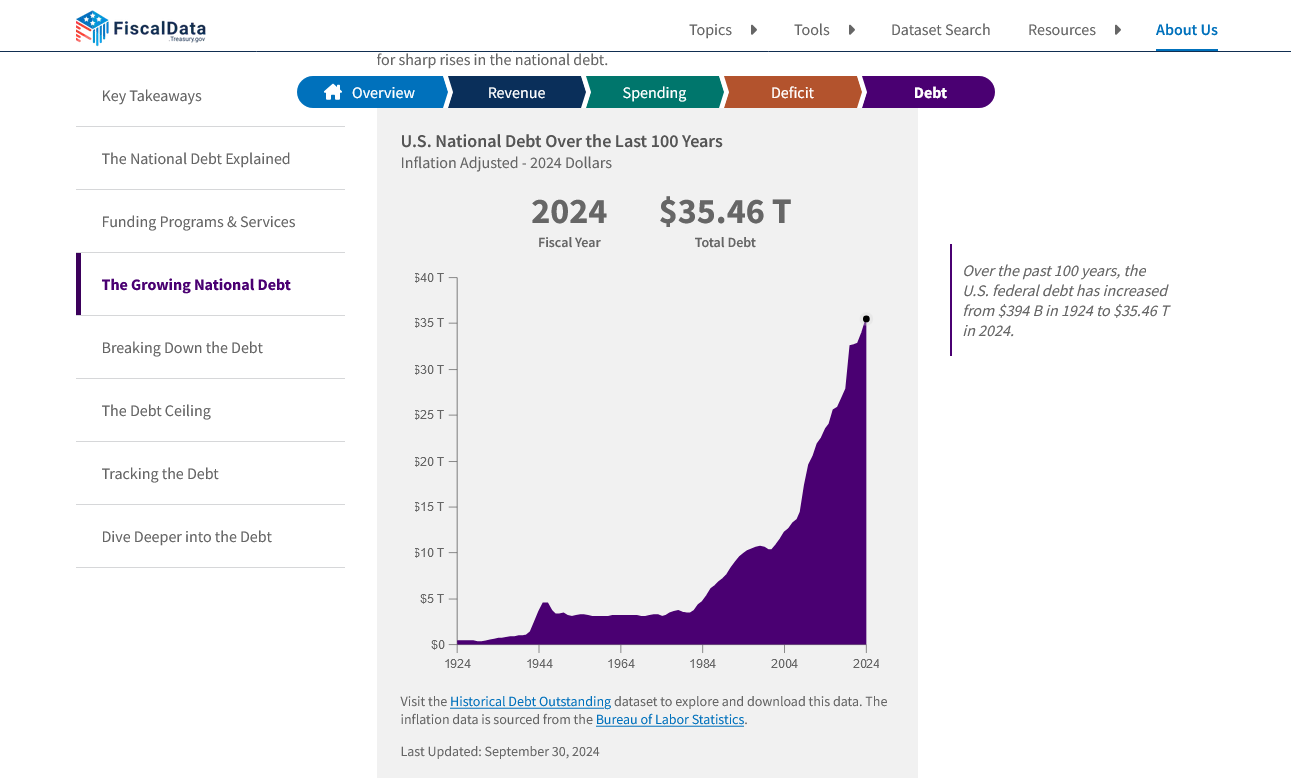Viewport: 1291px width, 778px height.
Task: Click the home icon in Overview tab
Action: coord(333,92)
